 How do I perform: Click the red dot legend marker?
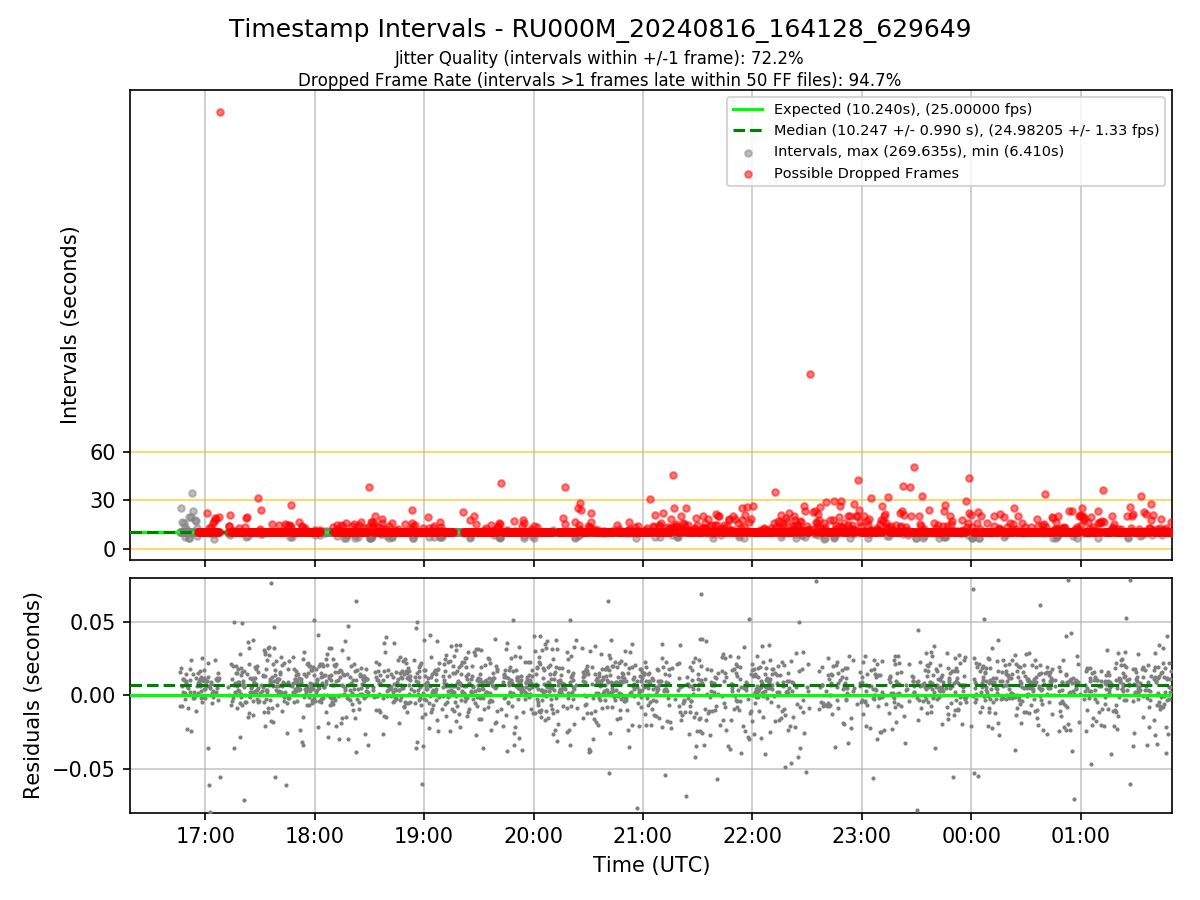748,173
